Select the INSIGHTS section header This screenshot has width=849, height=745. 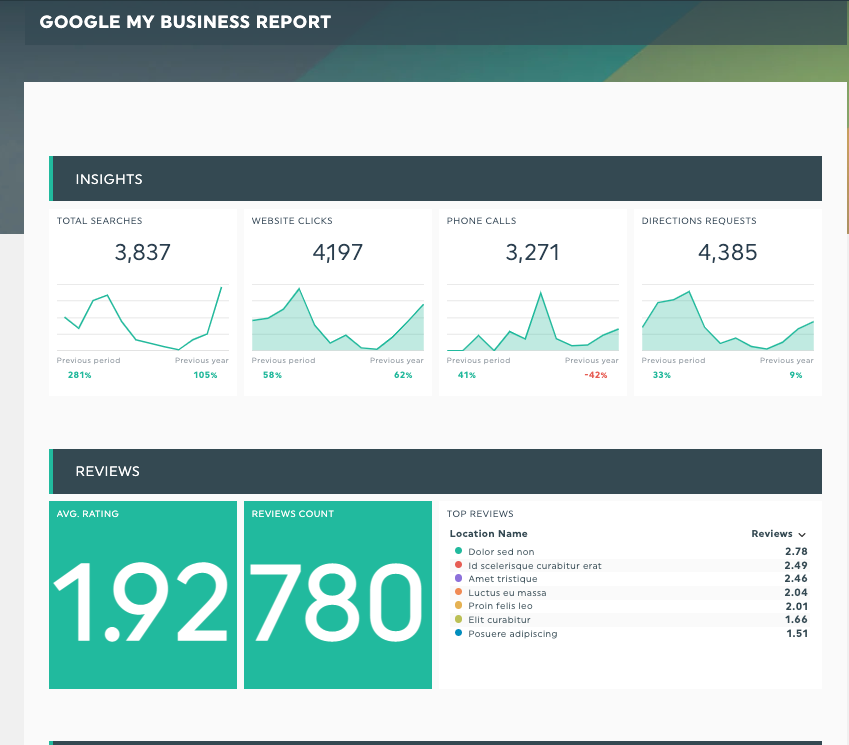point(109,178)
